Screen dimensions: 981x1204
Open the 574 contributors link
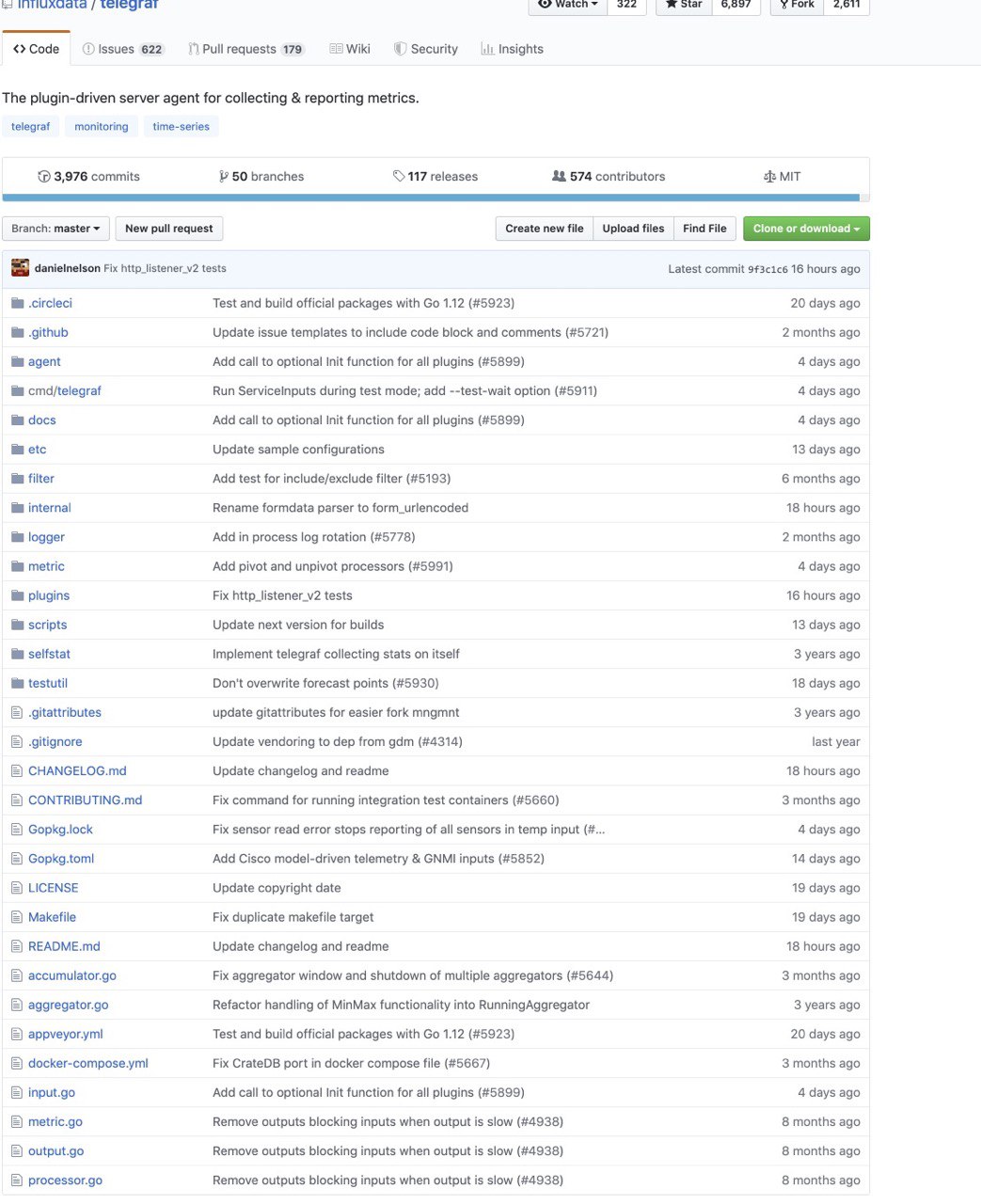pyautogui.click(x=609, y=176)
